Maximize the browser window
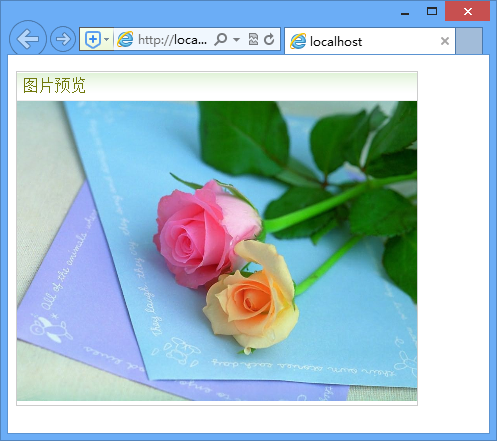 tap(432, 12)
